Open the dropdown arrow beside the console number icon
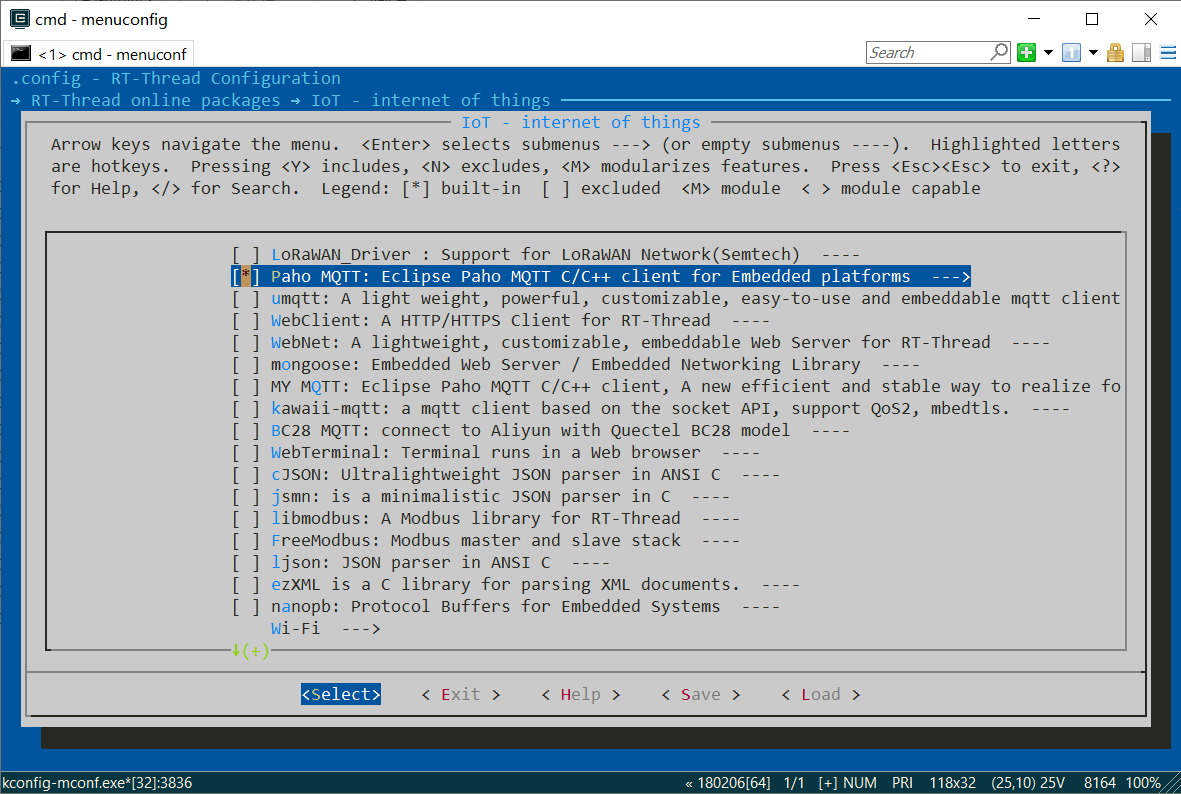 [1093, 53]
